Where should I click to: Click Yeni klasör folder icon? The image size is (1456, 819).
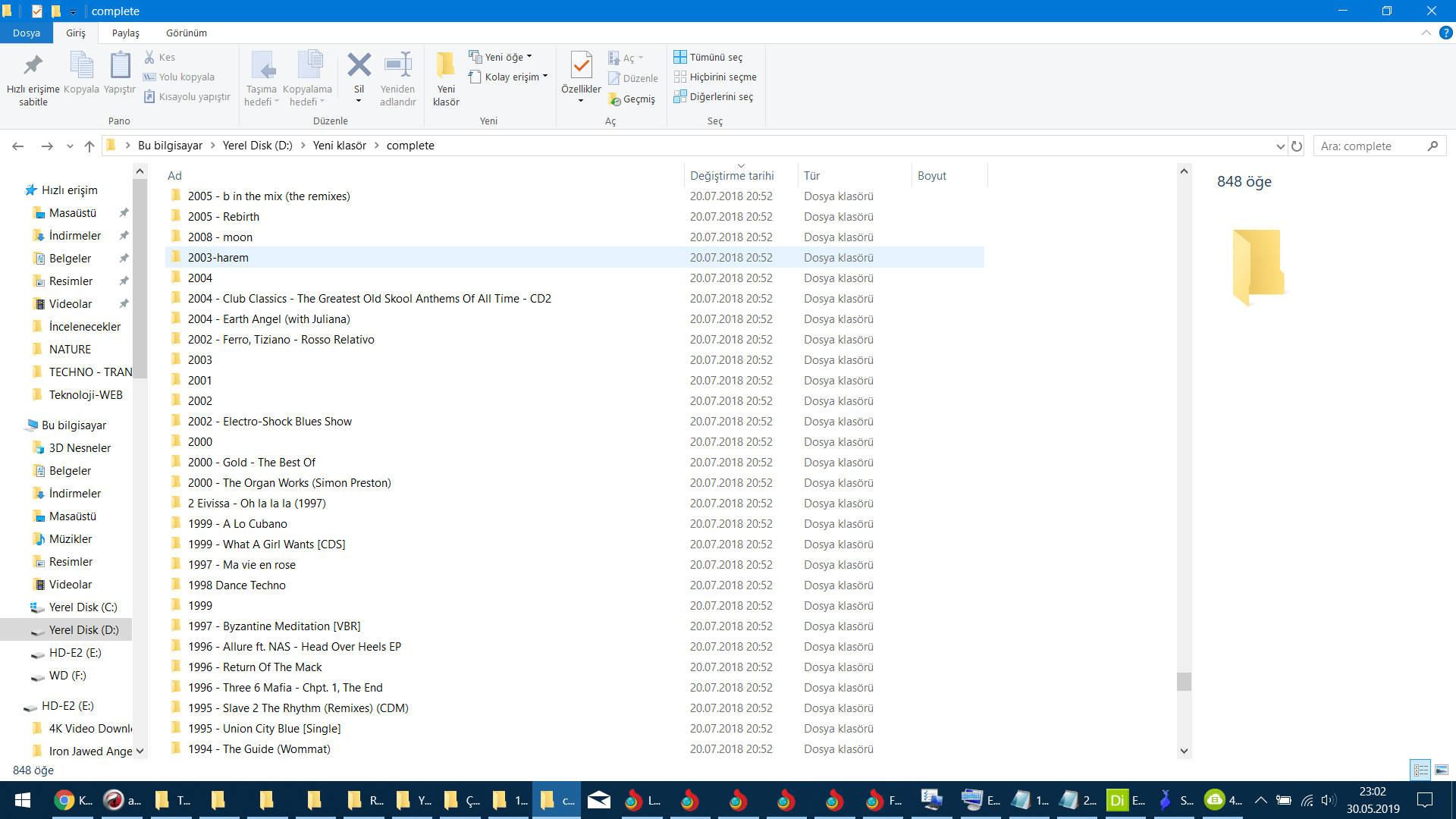click(x=446, y=66)
